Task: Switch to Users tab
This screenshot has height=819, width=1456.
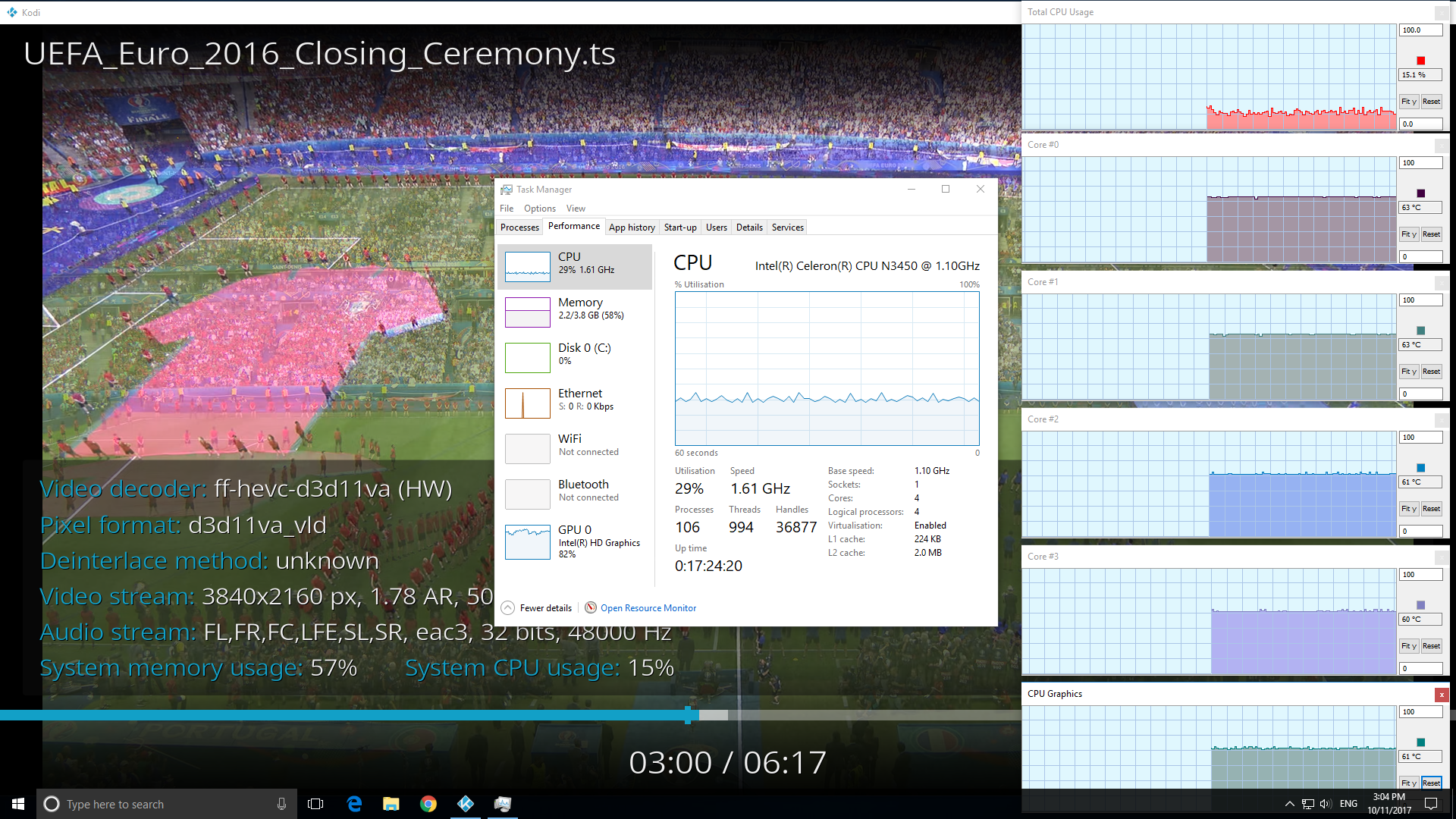Action: click(x=717, y=227)
